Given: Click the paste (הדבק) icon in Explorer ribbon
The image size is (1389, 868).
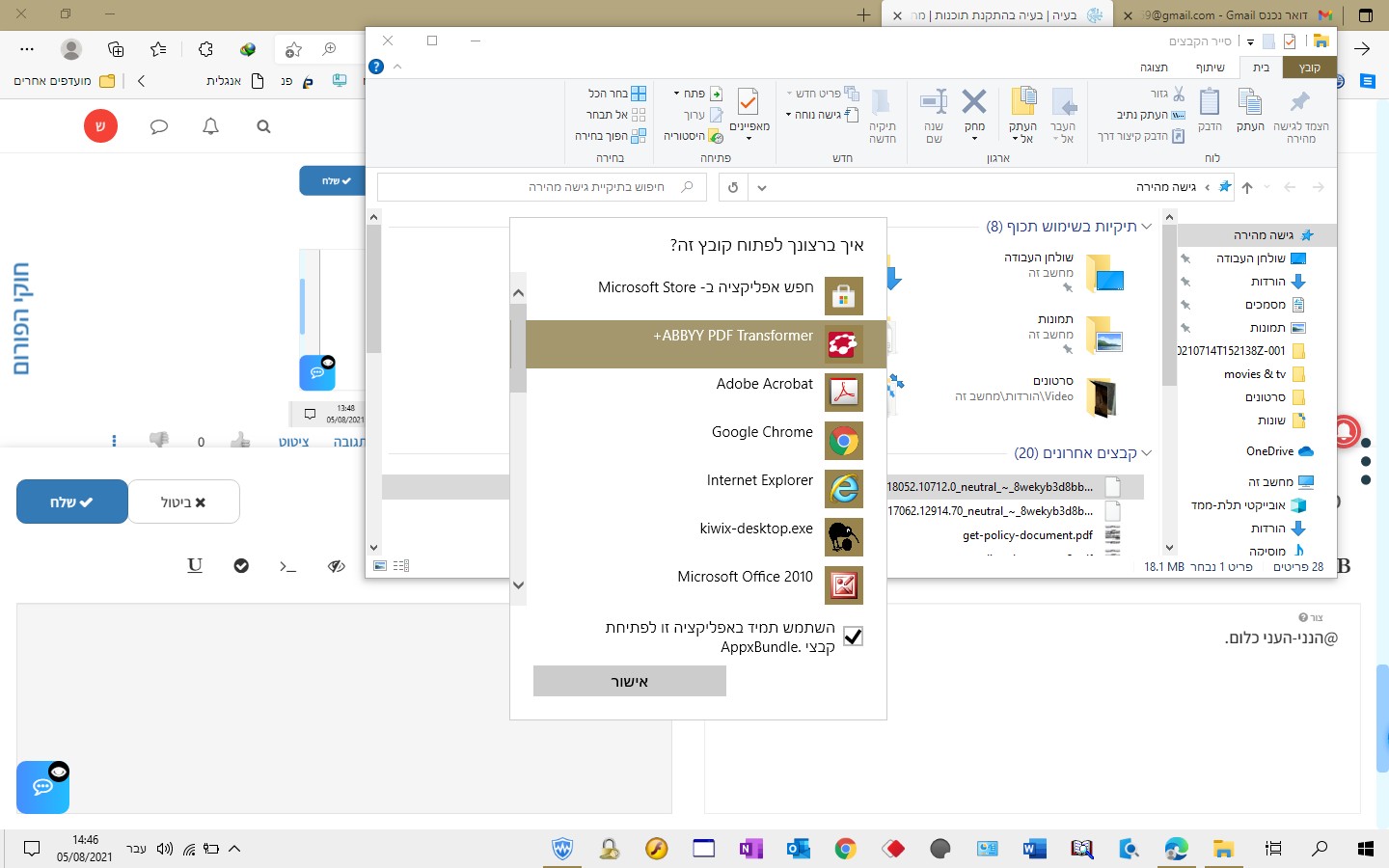Looking at the screenshot, I should (x=1210, y=109).
